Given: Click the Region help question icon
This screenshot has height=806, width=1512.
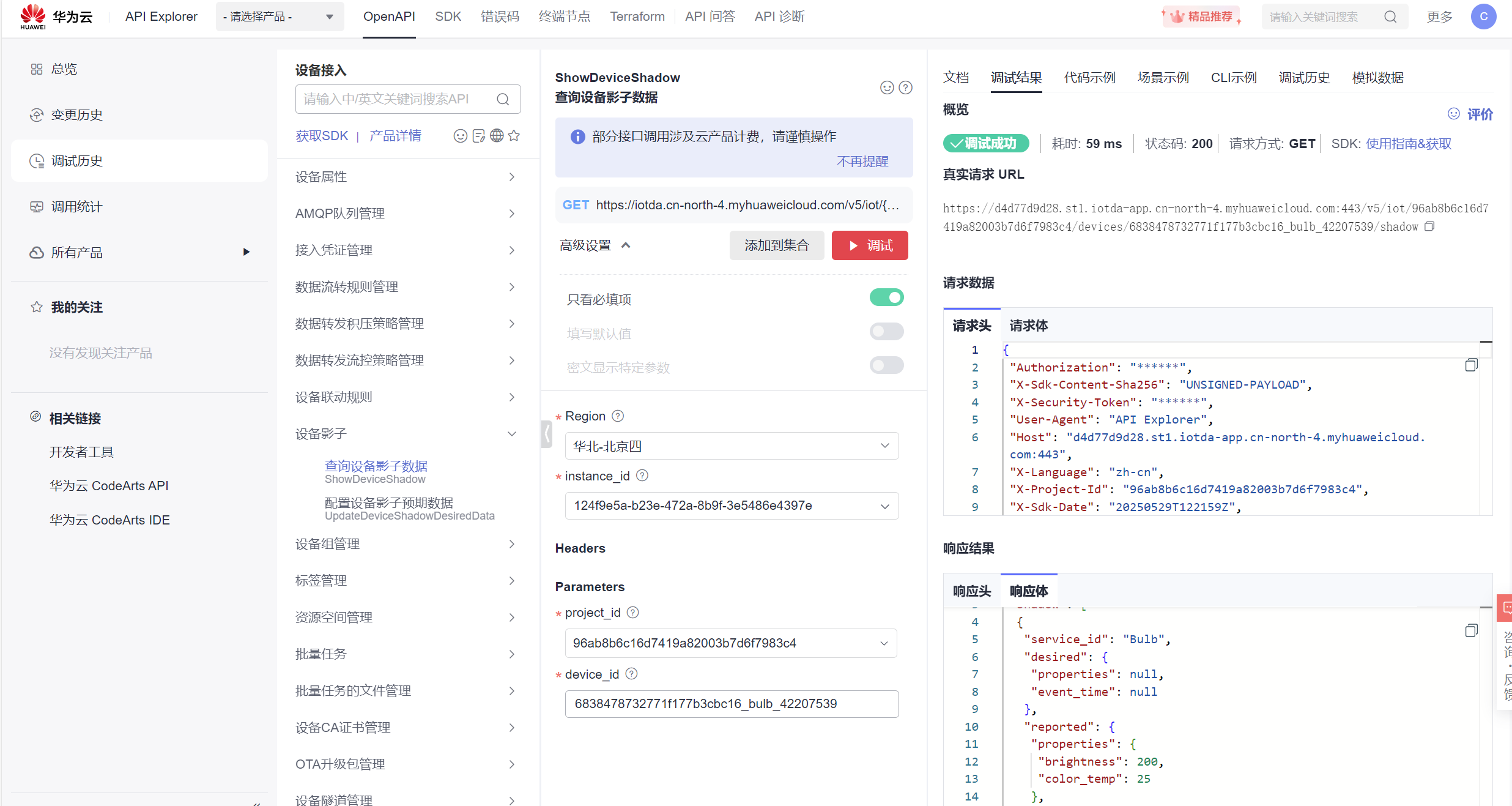Looking at the screenshot, I should point(618,416).
